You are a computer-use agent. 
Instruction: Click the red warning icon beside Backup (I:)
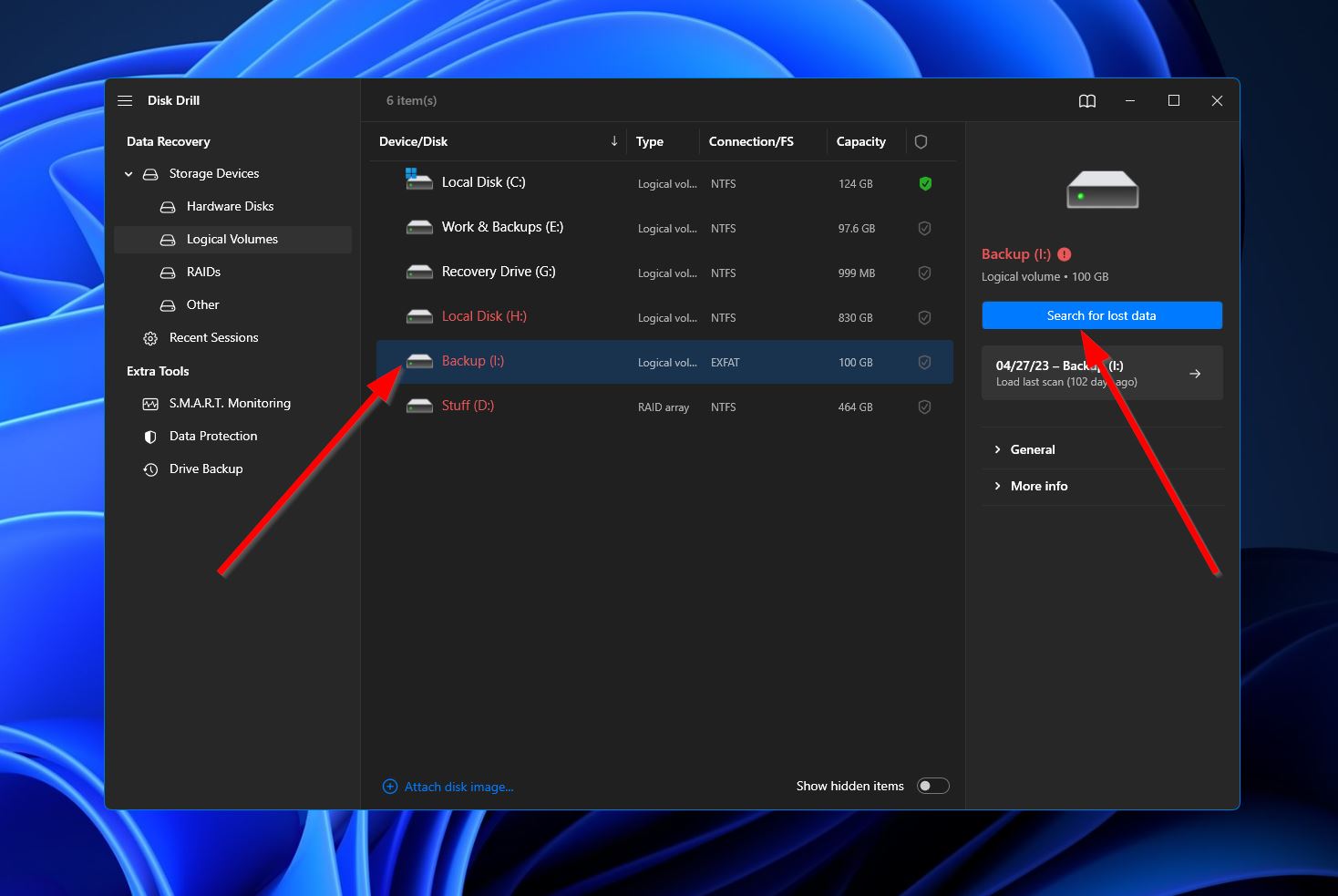(1065, 254)
